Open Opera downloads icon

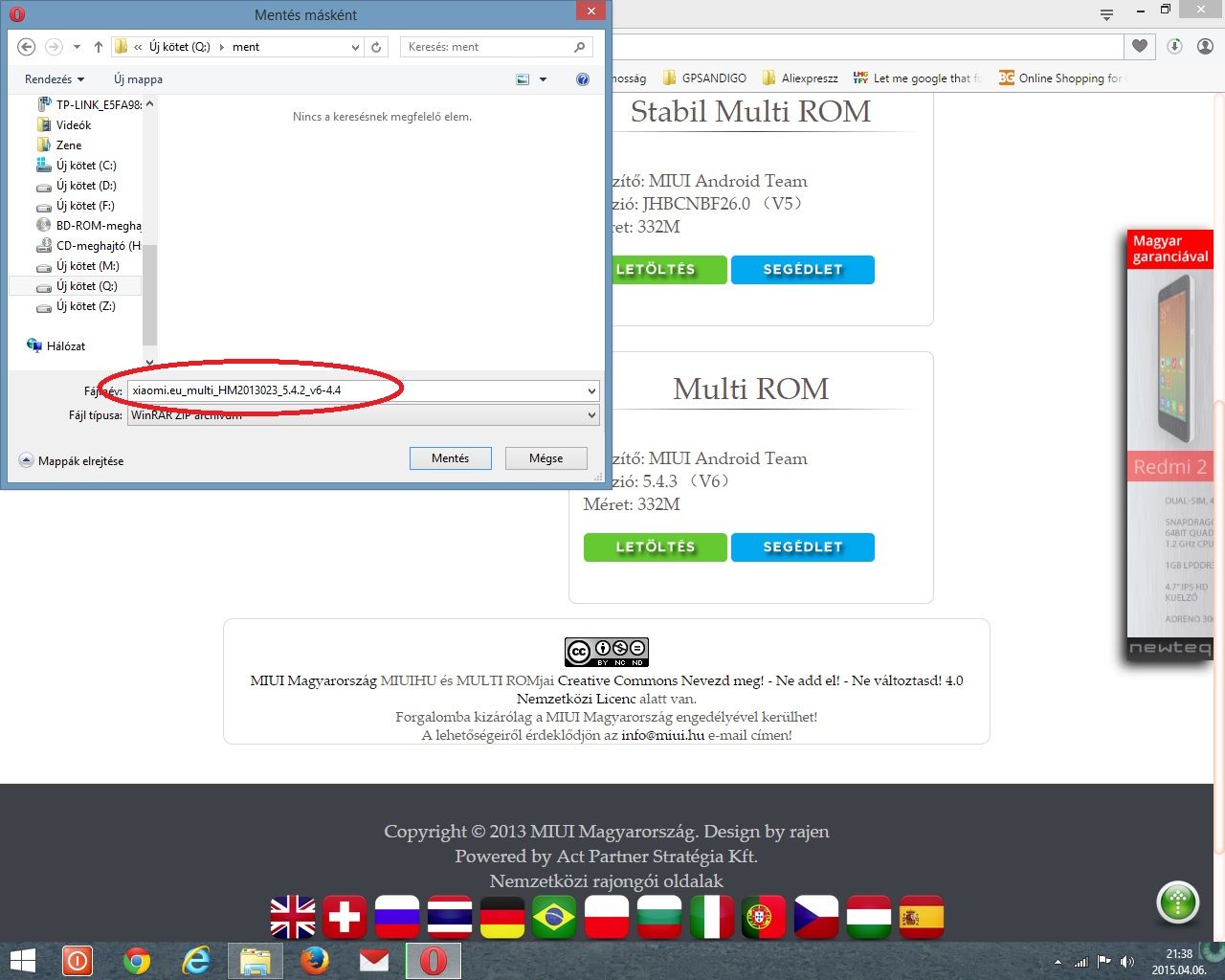1174,46
